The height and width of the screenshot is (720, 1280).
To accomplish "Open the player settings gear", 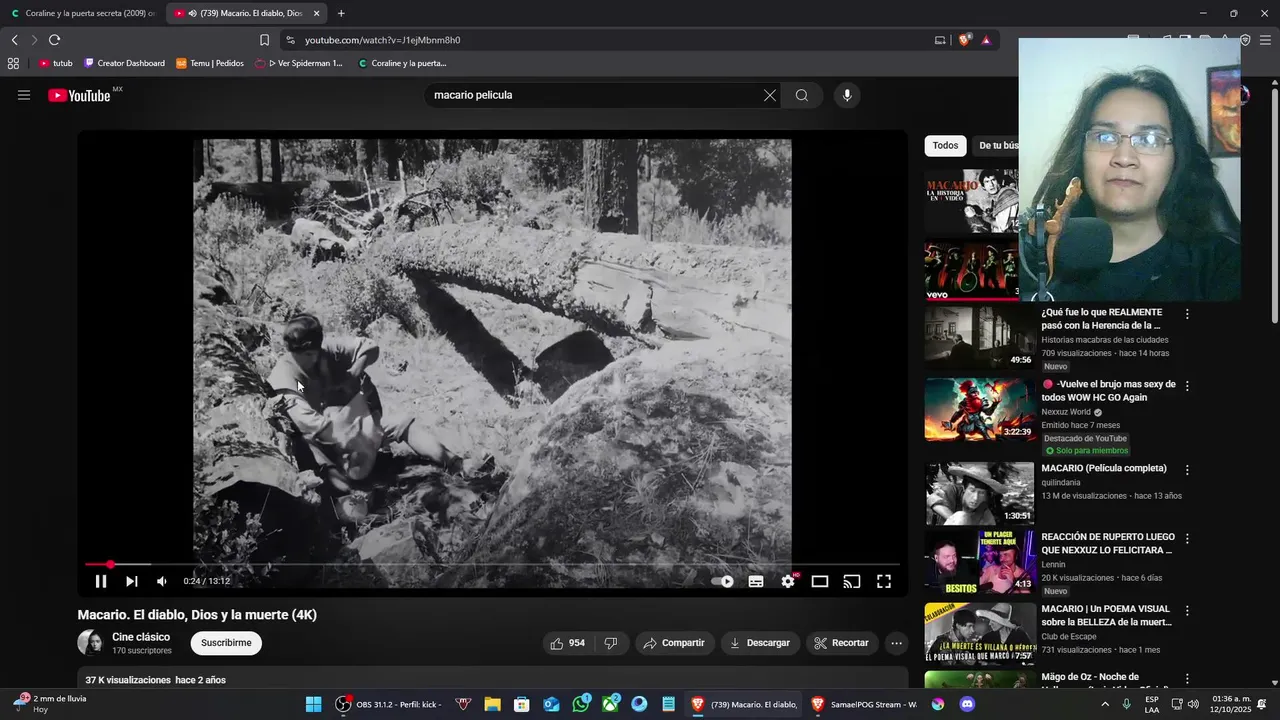I will (788, 581).
